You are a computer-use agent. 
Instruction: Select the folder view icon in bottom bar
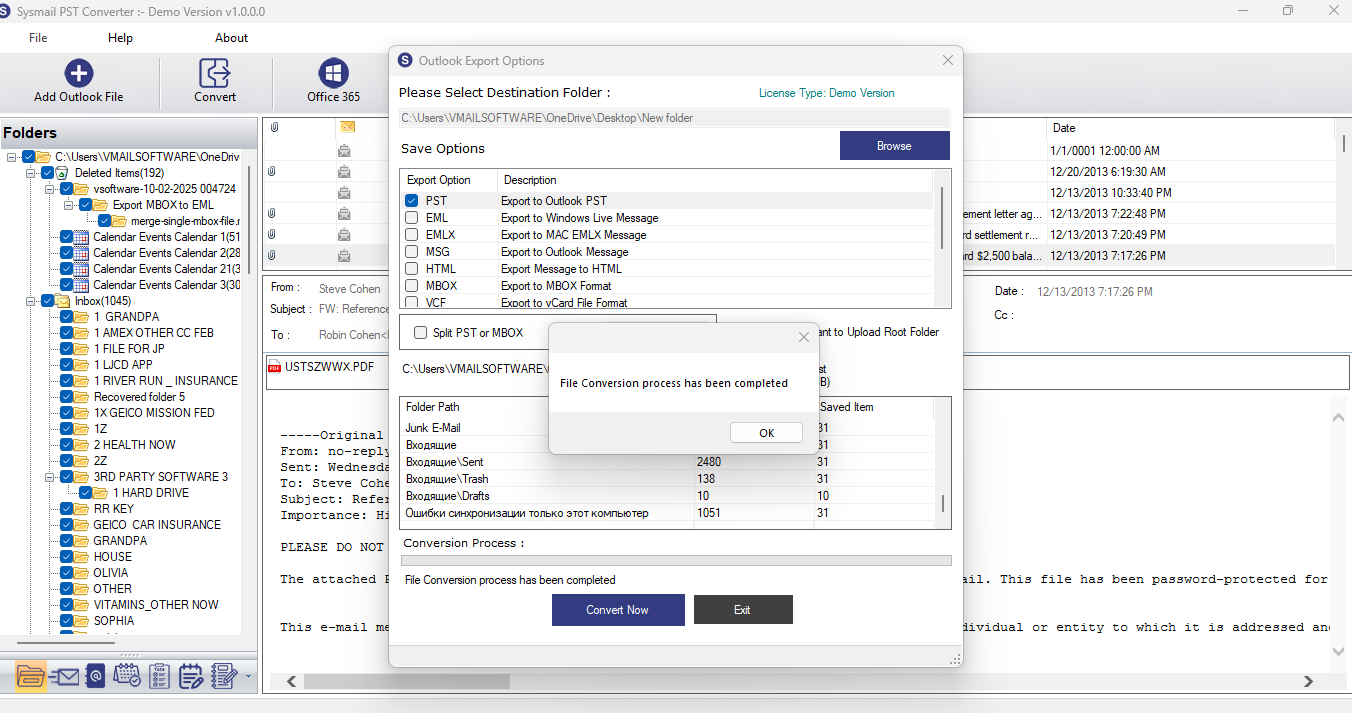click(31, 677)
